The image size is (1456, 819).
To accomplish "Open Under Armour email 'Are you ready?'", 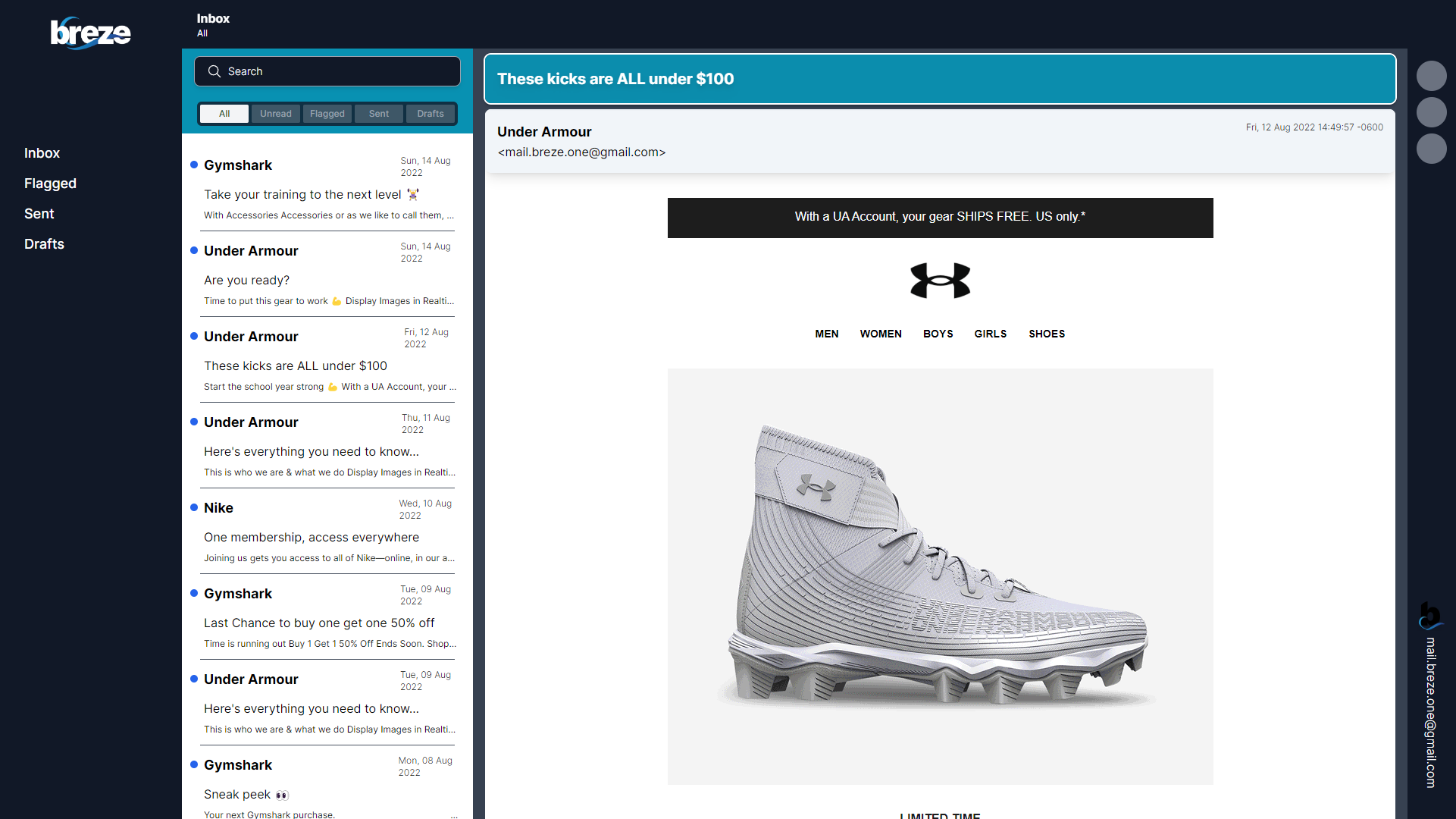I will pyautogui.click(x=327, y=274).
